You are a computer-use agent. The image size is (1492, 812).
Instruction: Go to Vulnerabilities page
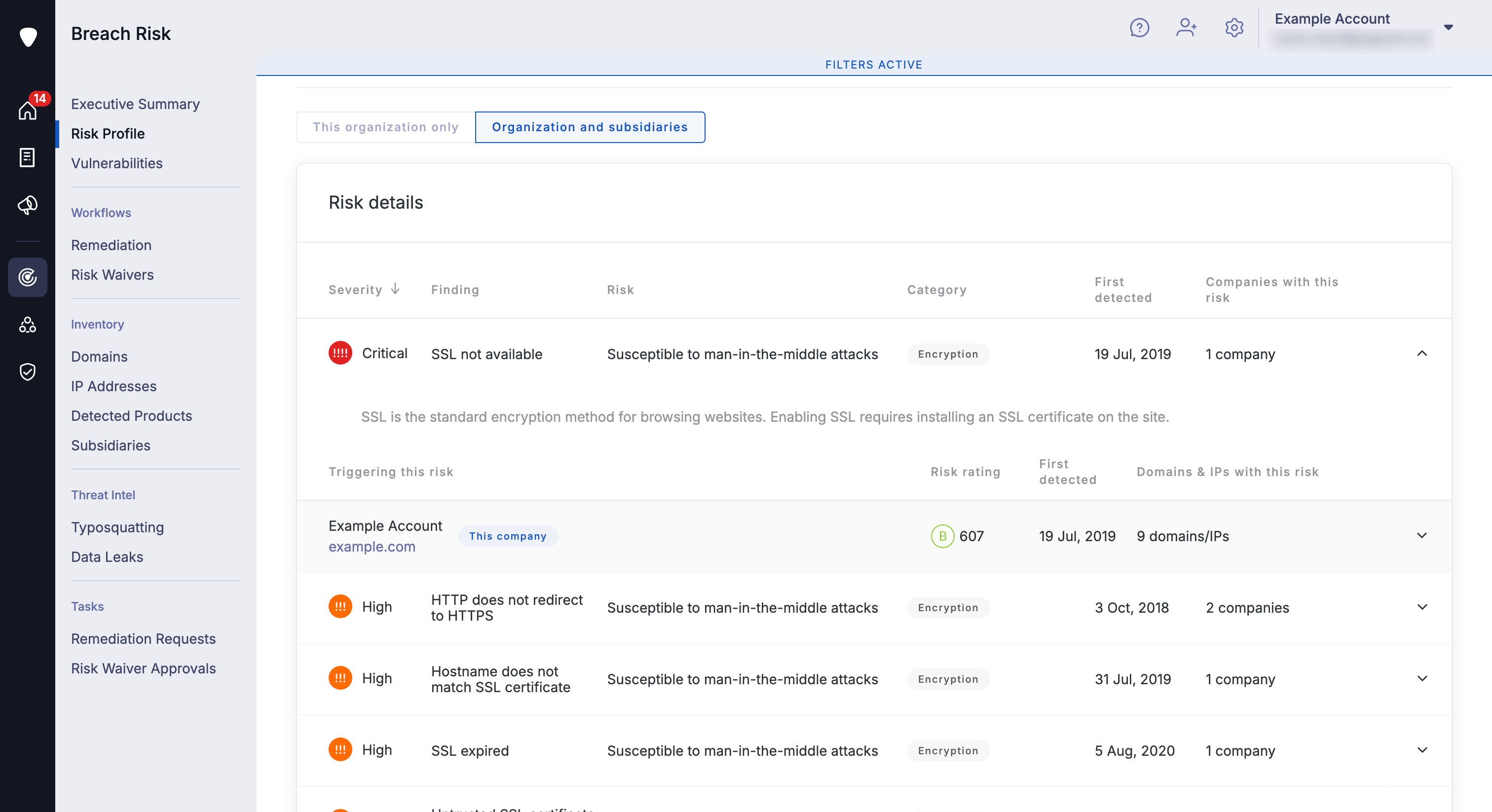coord(117,163)
